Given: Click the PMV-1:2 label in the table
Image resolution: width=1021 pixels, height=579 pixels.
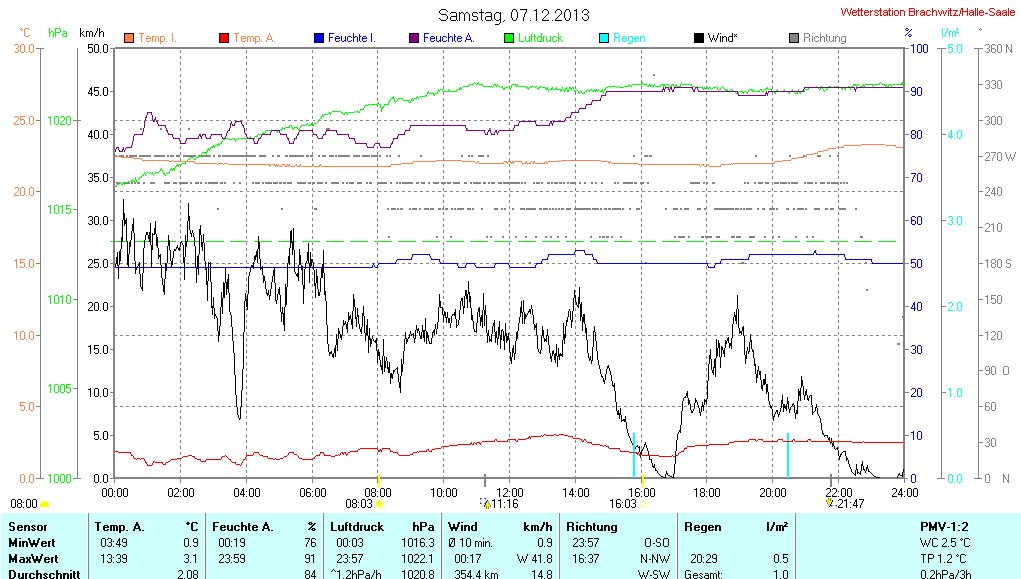Looking at the screenshot, I should [944, 526].
